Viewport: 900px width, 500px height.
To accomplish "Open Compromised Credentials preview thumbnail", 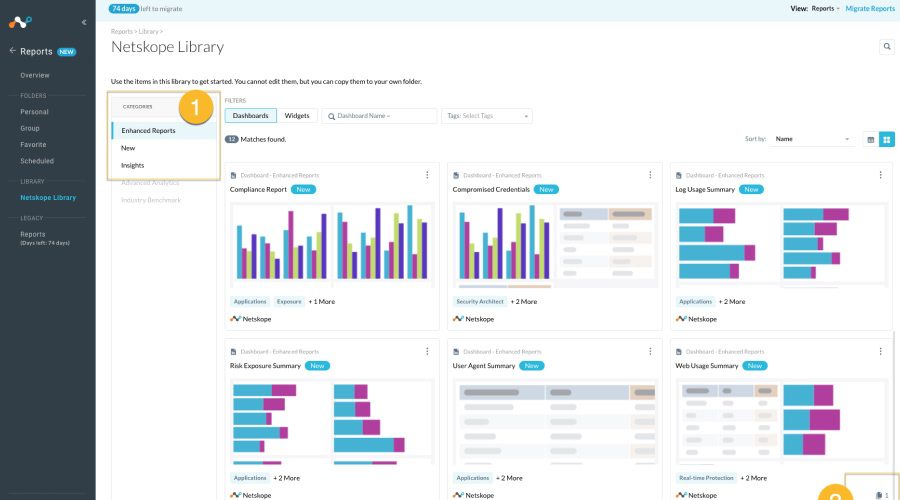I will 555,244.
